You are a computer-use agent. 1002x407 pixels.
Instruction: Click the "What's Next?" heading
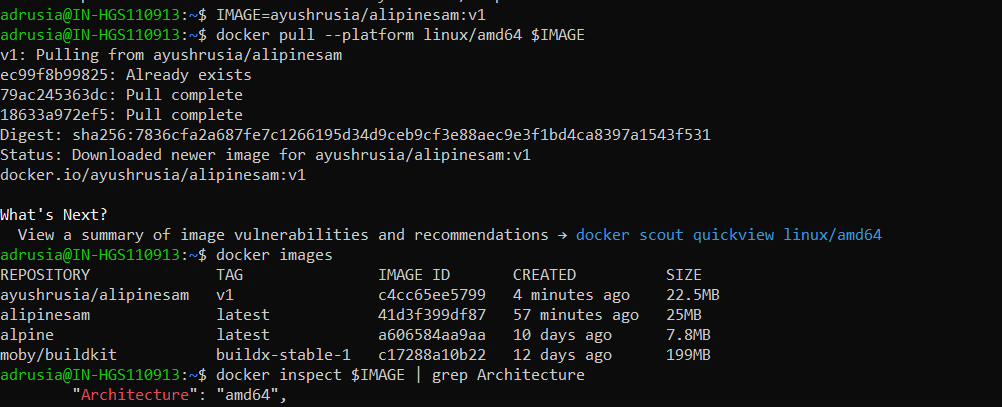pos(54,215)
